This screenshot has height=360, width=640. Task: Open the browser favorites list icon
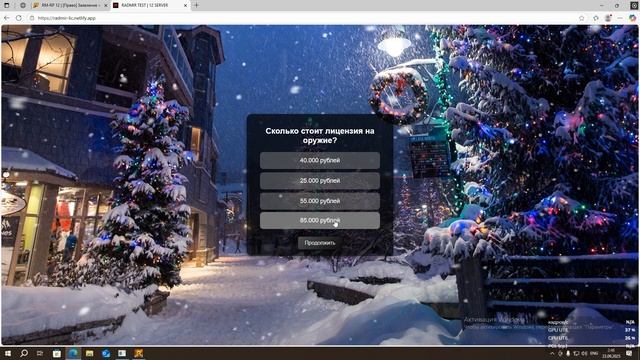click(x=596, y=18)
